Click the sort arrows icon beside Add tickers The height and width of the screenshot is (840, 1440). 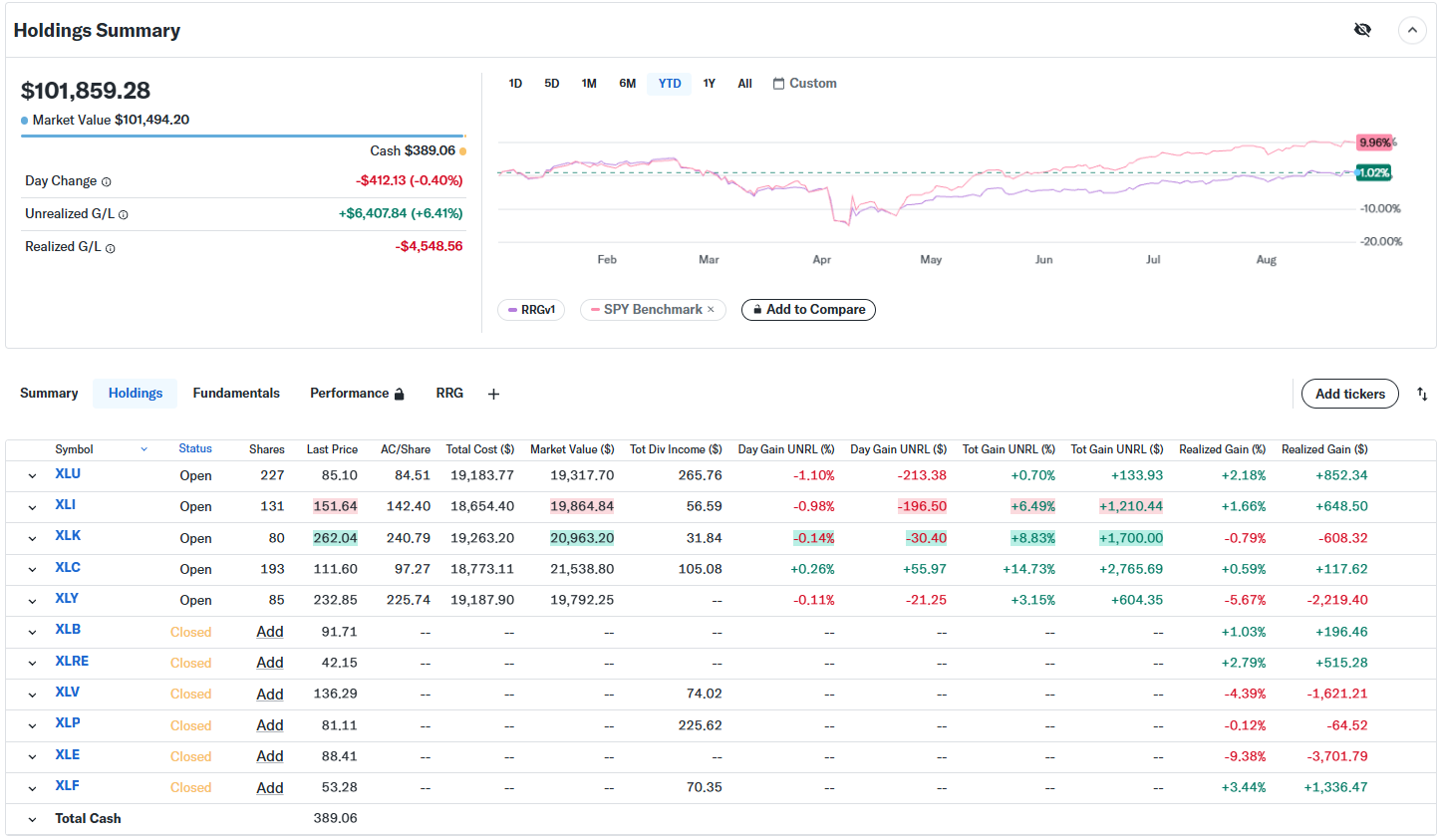coord(1422,395)
